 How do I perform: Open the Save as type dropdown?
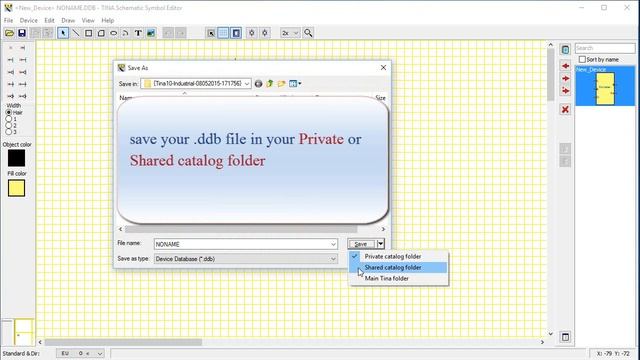tap(333, 259)
